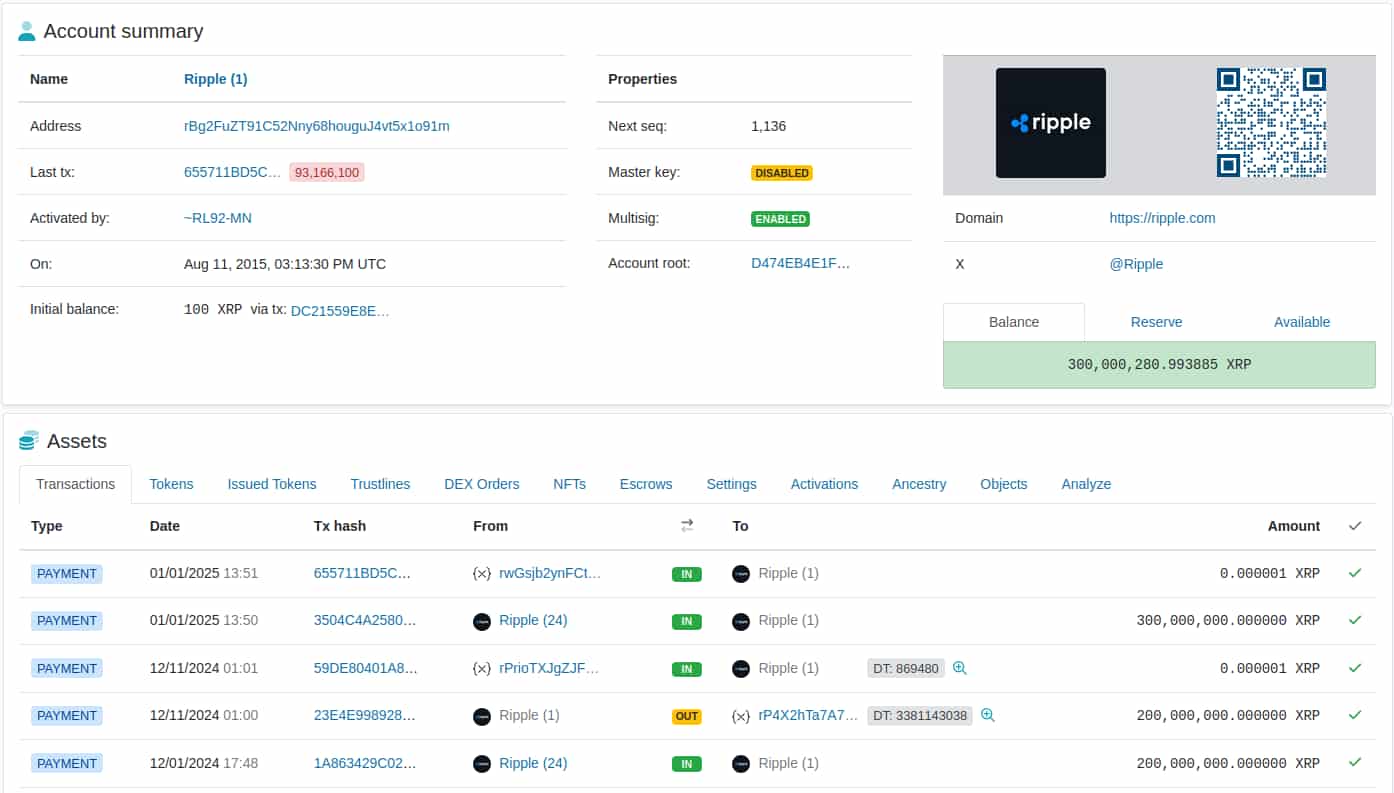This screenshot has height=793, width=1394.
Task: Open the https://ripple.com domain link
Action: 1162,218
